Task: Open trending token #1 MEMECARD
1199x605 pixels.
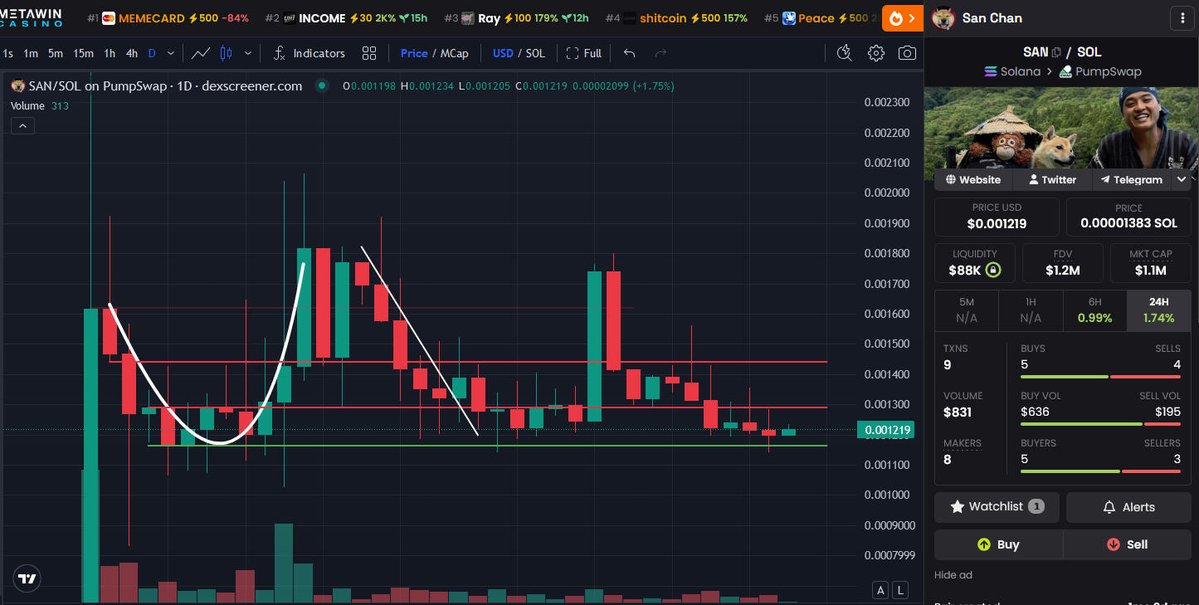Action: point(168,18)
